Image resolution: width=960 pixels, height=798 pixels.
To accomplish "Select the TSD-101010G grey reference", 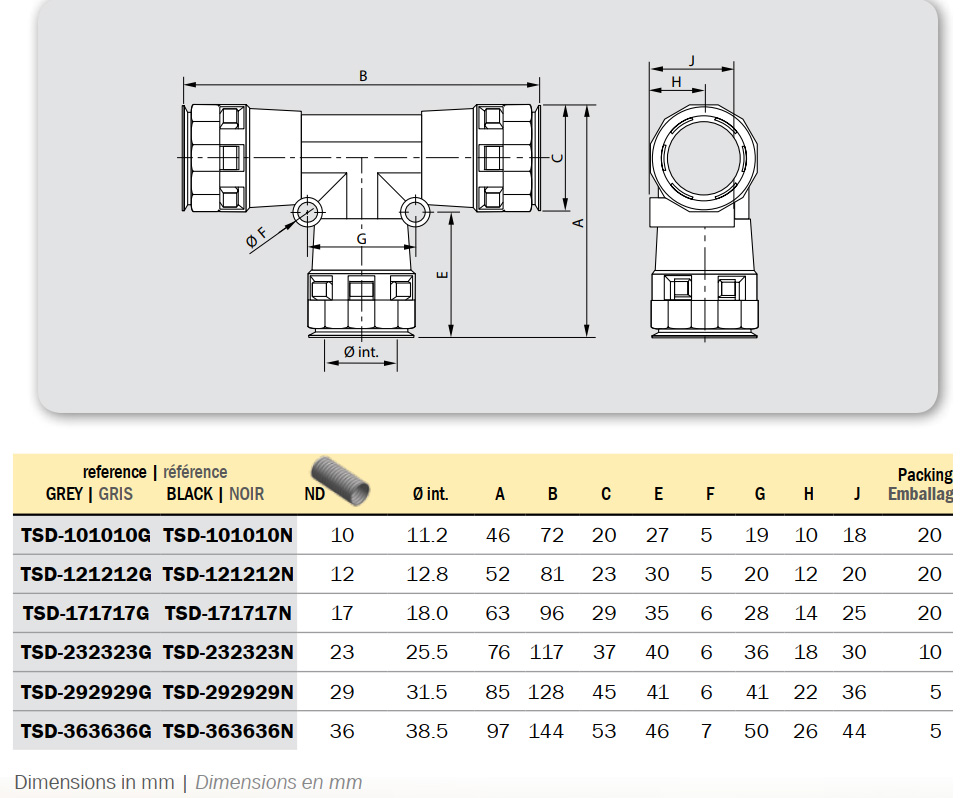I will [86, 535].
